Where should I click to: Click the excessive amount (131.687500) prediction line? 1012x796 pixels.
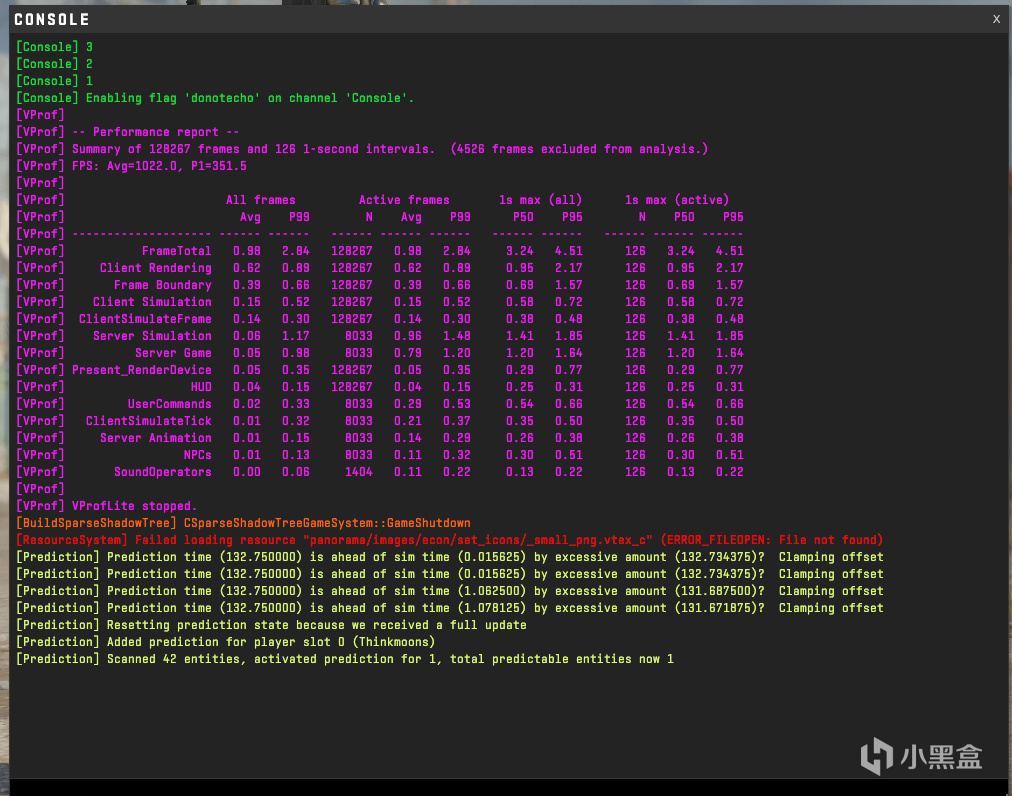[449, 591]
